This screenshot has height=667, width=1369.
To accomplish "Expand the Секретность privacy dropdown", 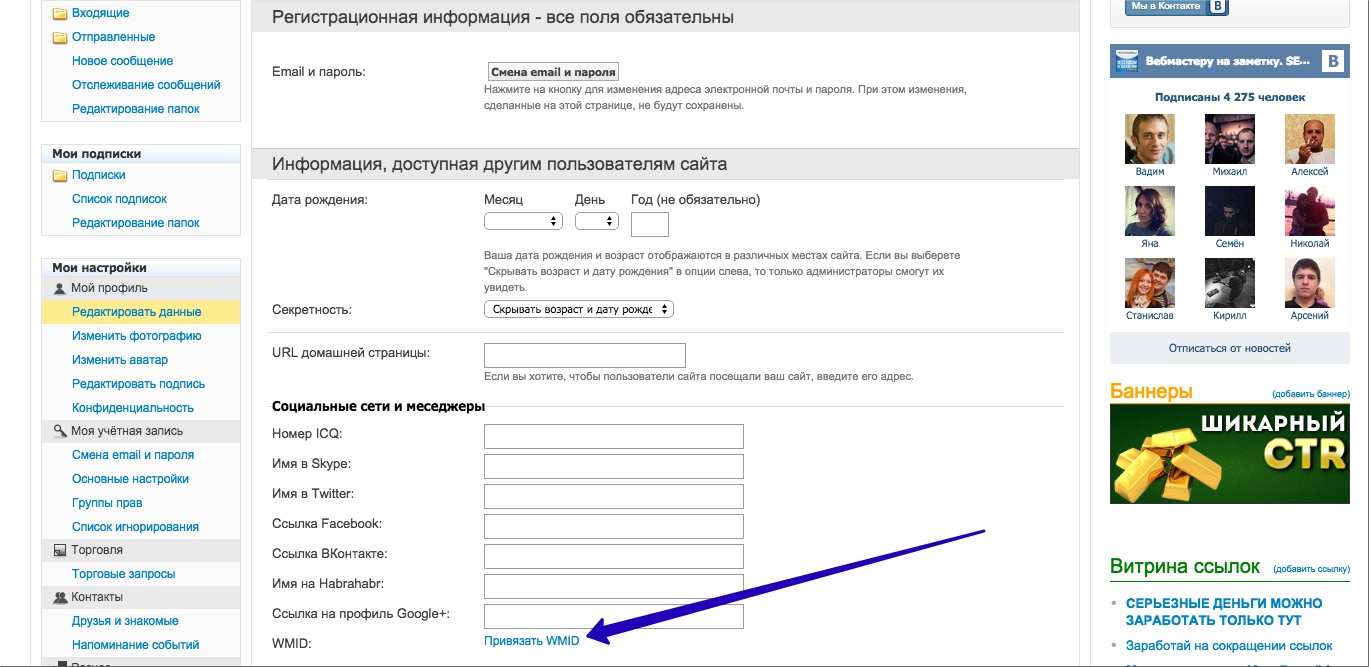I will [x=578, y=310].
